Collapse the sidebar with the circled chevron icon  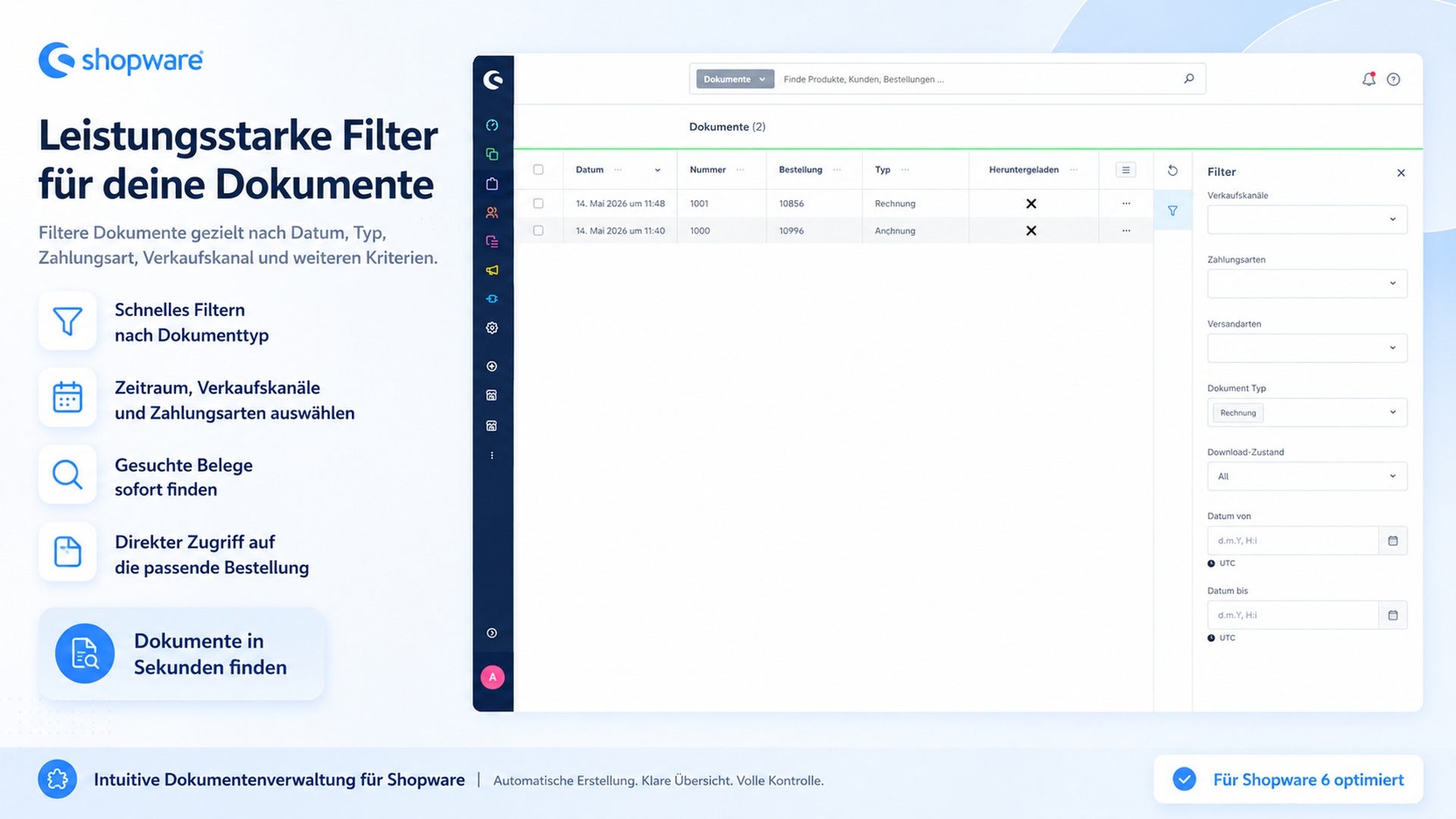click(492, 633)
